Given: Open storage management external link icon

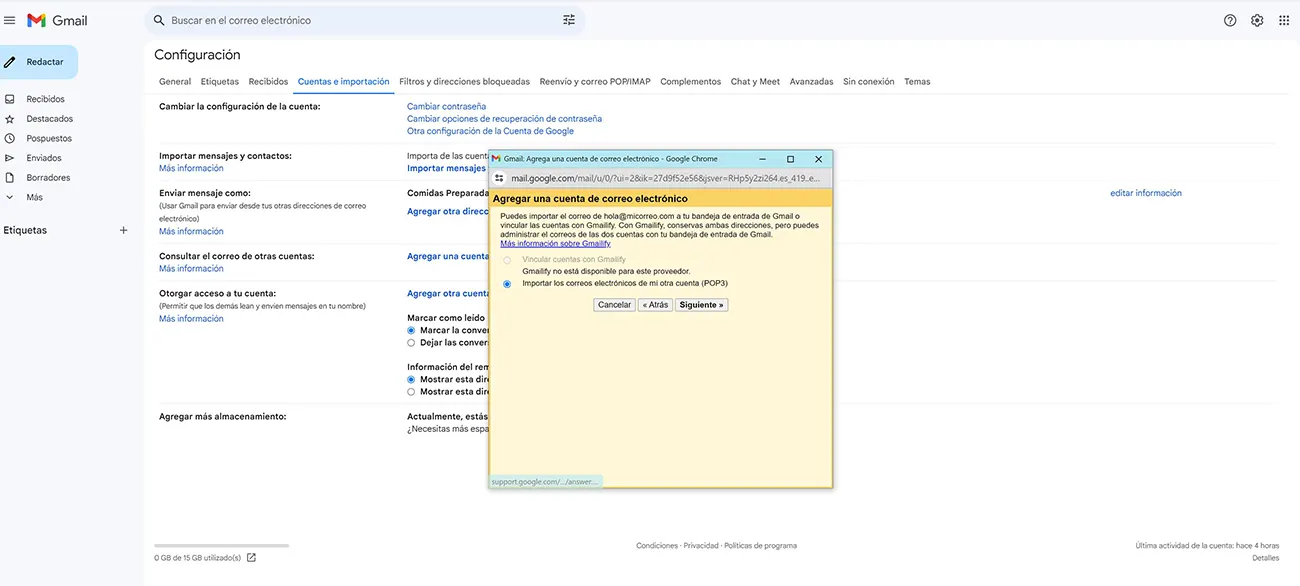Looking at the screenshot, I should (x=251, y=558).
